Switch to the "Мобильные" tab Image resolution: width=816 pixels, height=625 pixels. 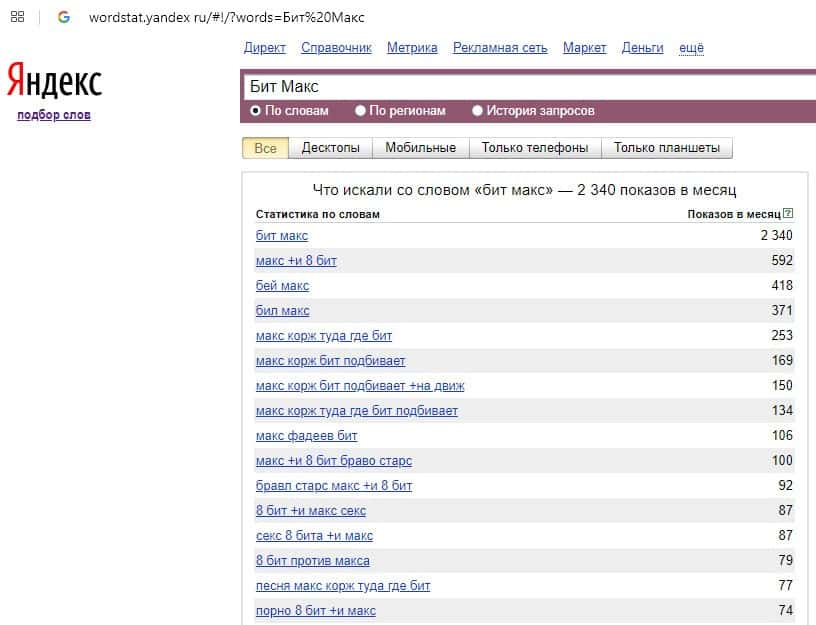(x=420, y=148)
